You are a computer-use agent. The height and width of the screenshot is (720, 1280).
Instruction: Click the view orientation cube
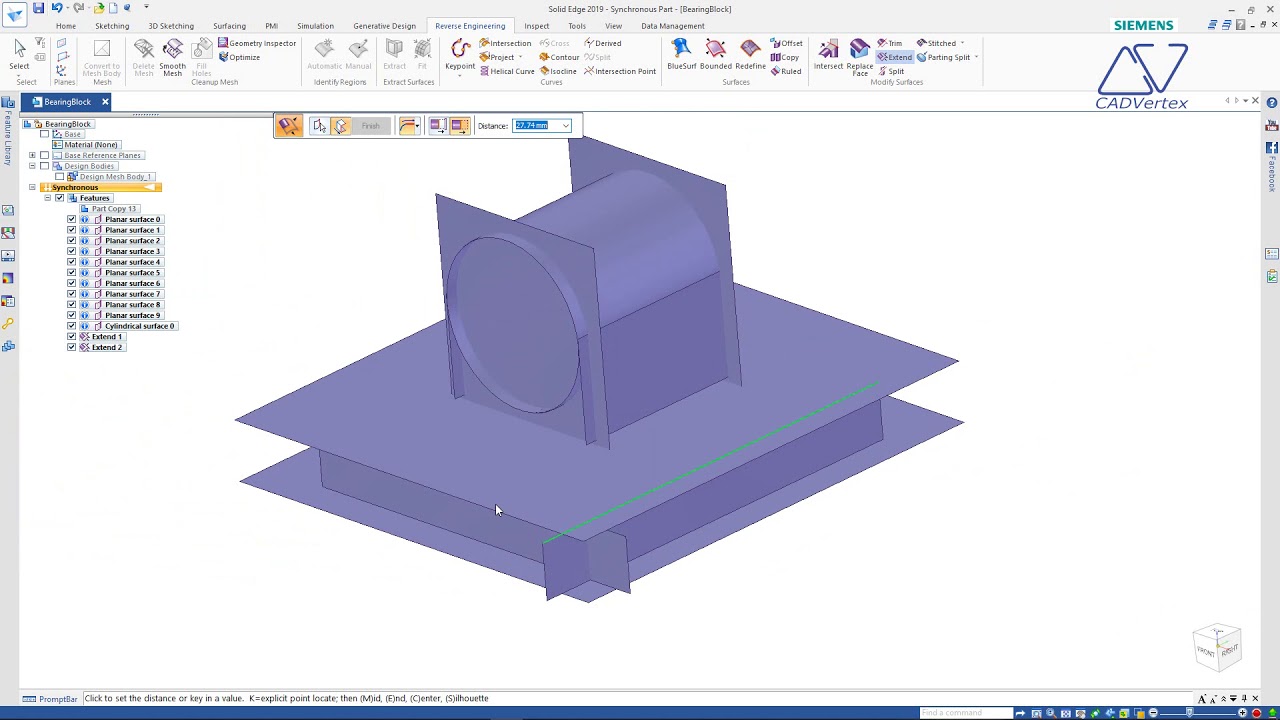[1217, 647]
